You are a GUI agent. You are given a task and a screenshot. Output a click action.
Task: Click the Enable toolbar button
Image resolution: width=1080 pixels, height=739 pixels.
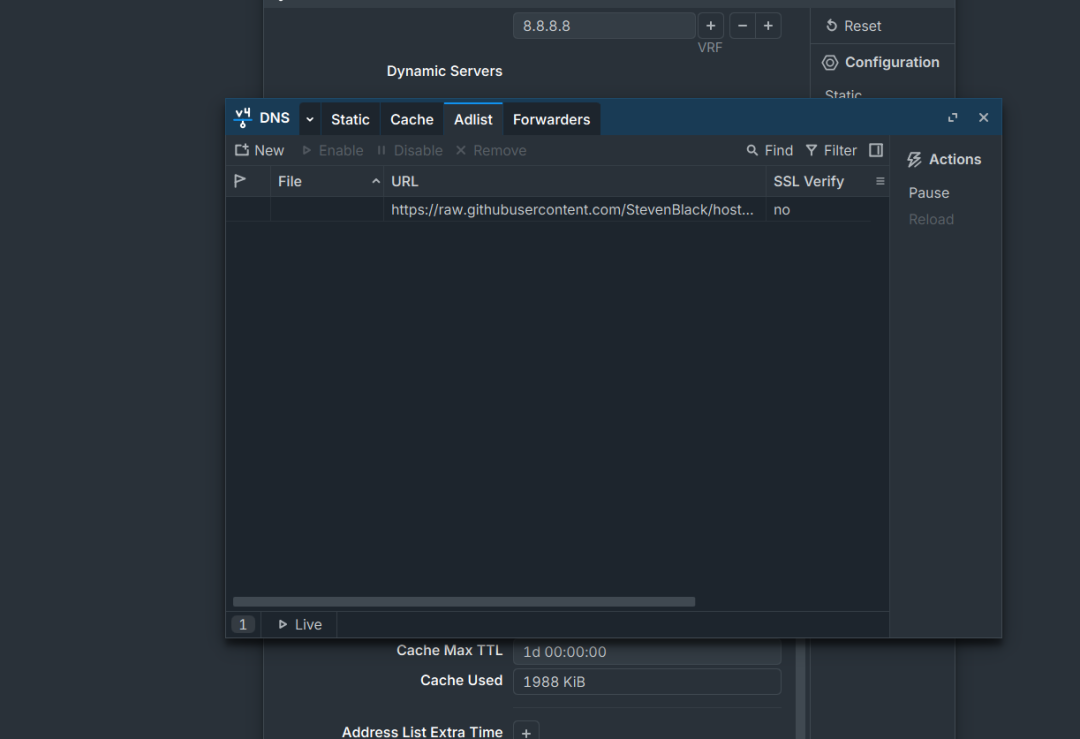pos(333,150)
